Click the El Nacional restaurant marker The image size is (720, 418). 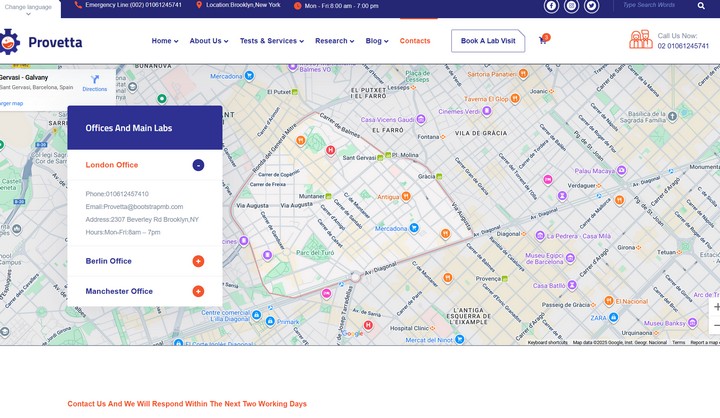pyautogui.click(x=609, y=301)
